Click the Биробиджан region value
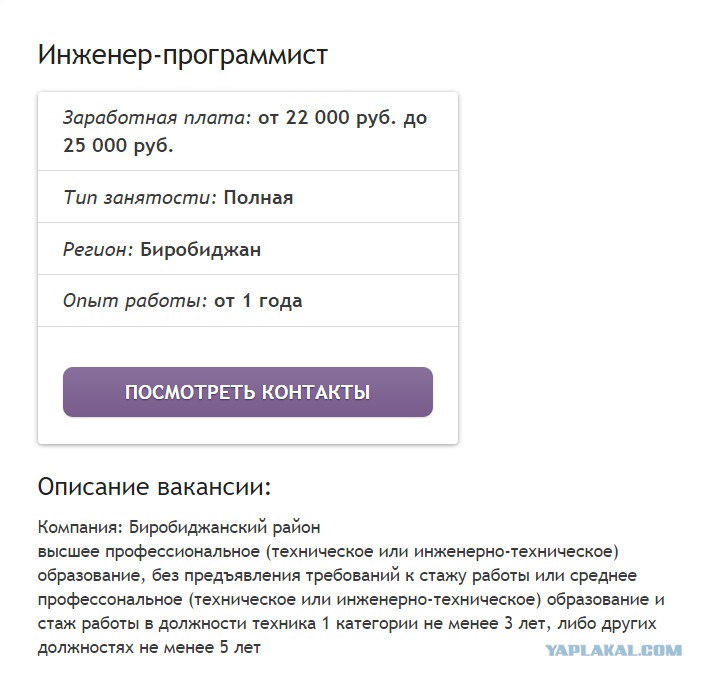Screen dimensions: 708x680 coord(200,249)
